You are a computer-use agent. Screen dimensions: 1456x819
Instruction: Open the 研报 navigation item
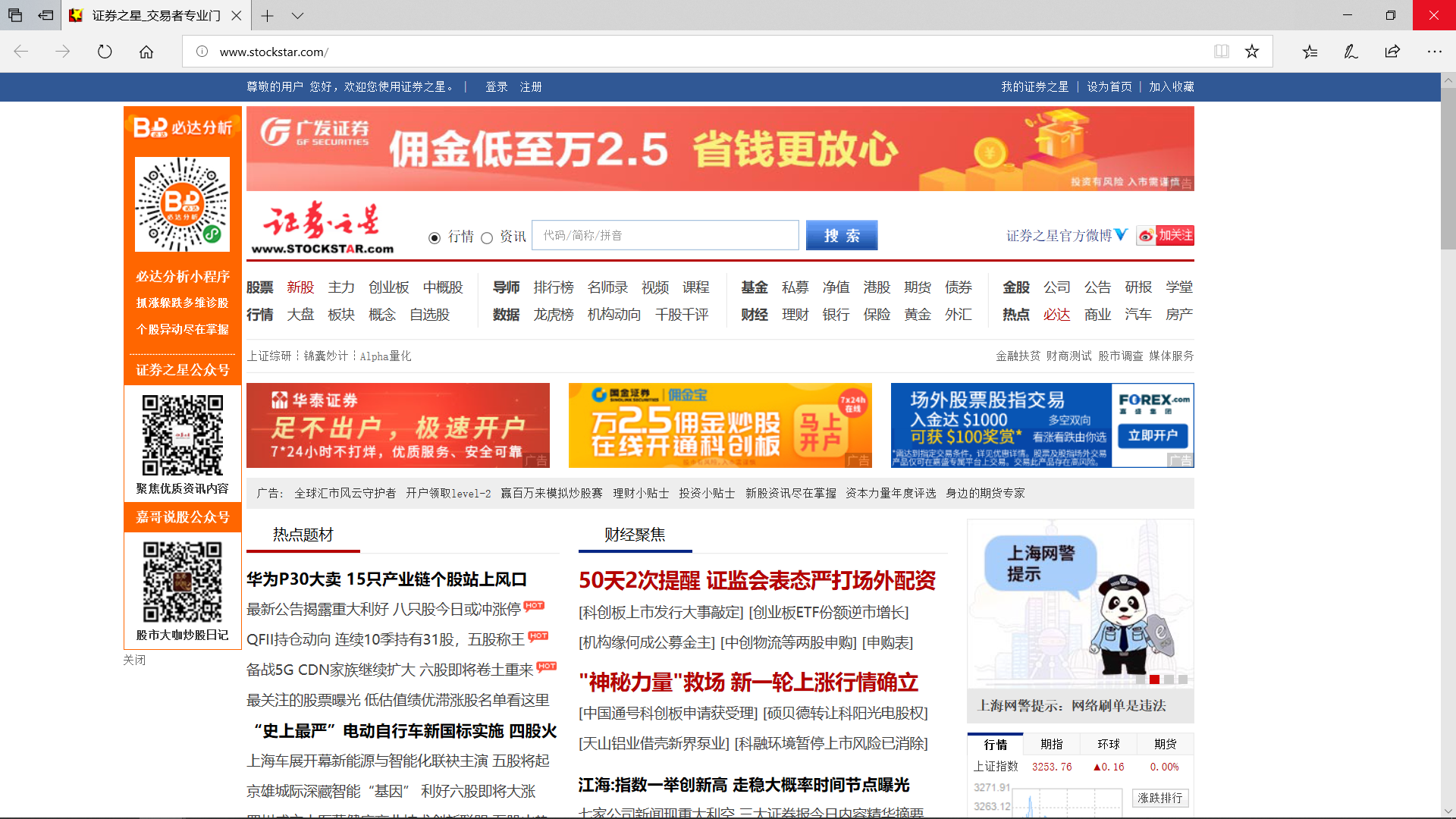point(1138,287)
